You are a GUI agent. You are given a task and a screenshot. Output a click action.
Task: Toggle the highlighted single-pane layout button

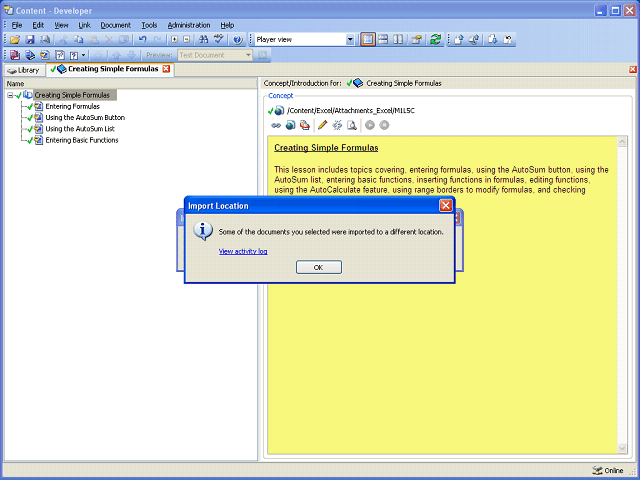[x=368, y=40]
